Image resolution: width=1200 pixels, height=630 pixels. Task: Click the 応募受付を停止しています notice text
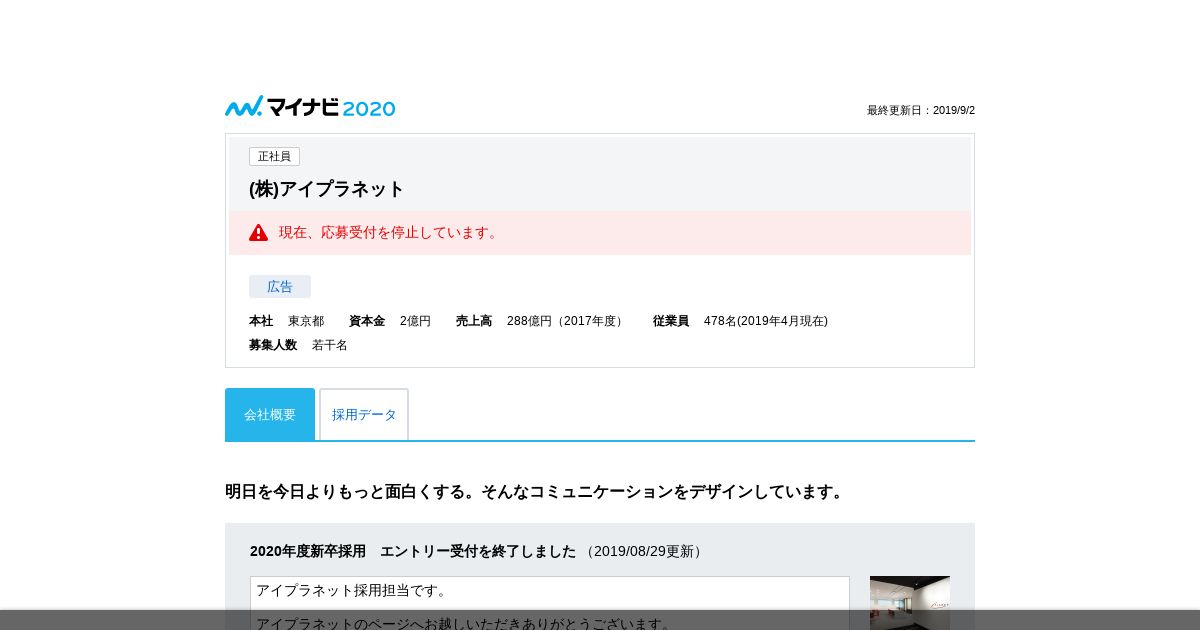pos(390,233)
